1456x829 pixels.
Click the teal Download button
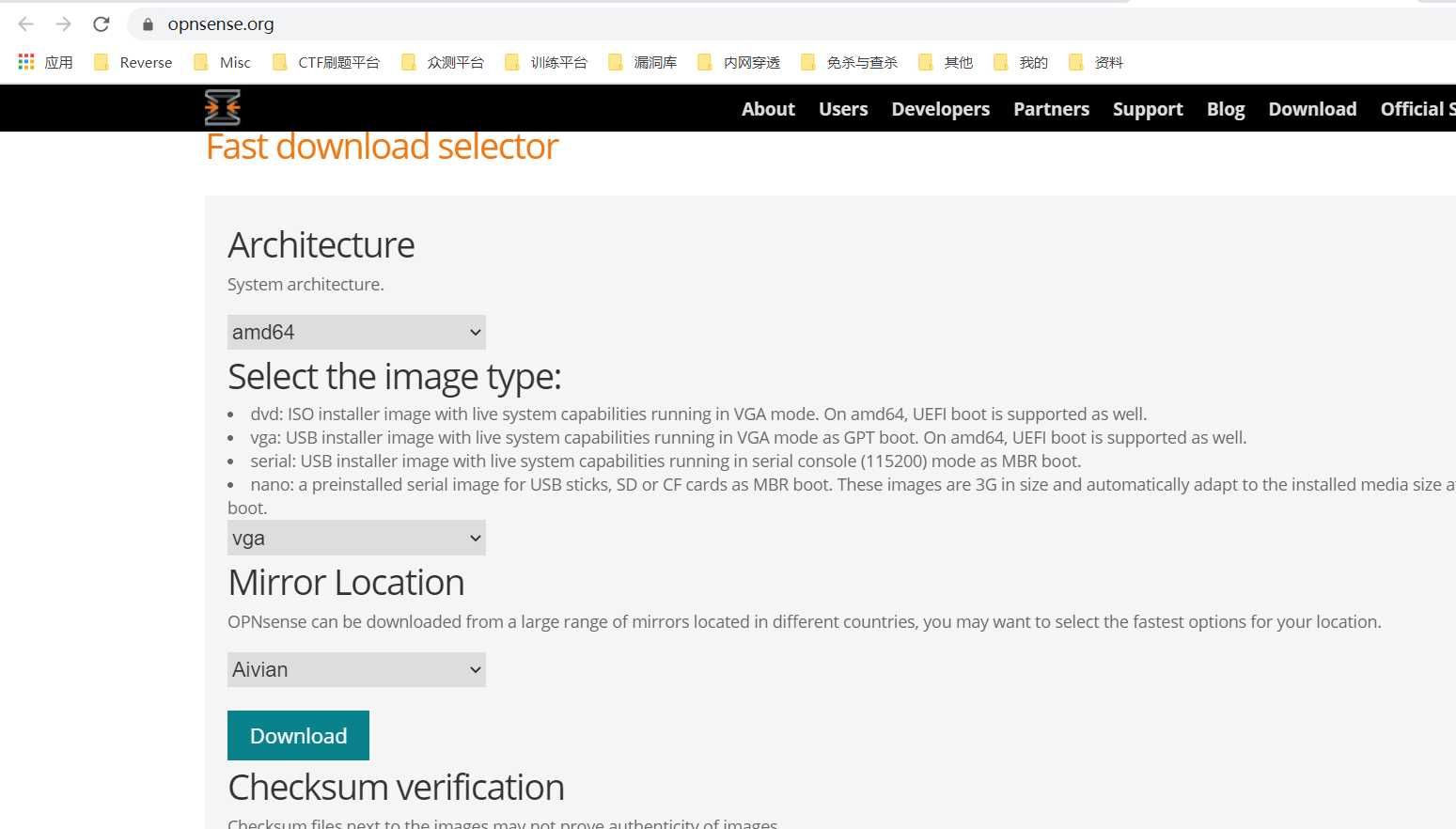[298, 735]
